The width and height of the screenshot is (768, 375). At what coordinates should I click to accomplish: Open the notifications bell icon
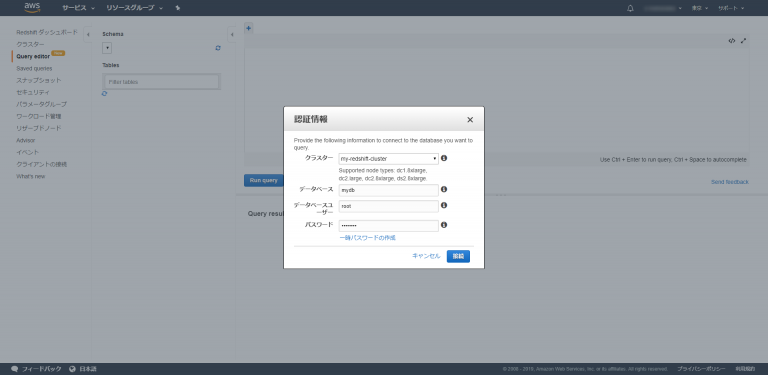(630, 8)
